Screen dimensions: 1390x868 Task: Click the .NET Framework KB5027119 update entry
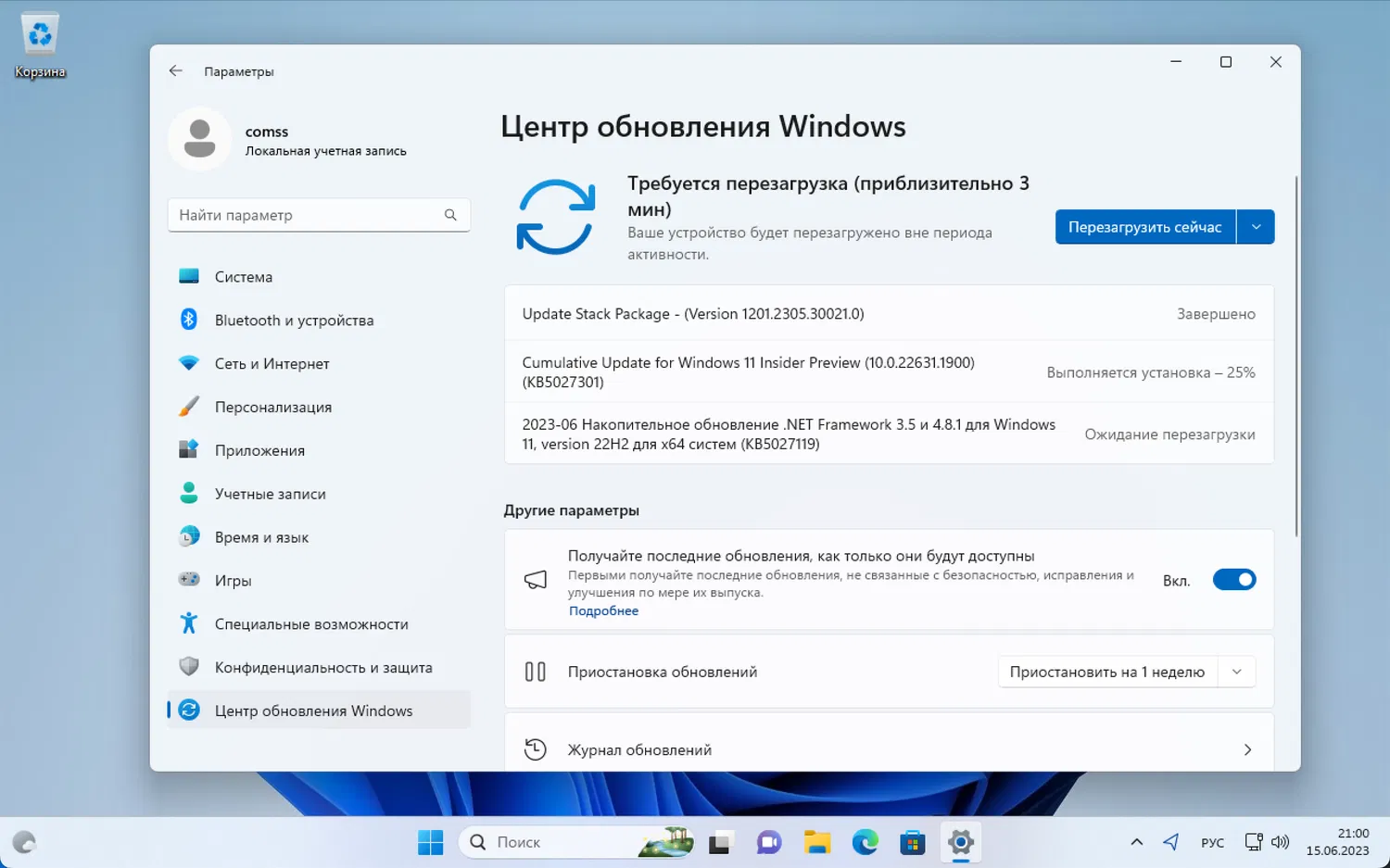[x=889, y=434]
